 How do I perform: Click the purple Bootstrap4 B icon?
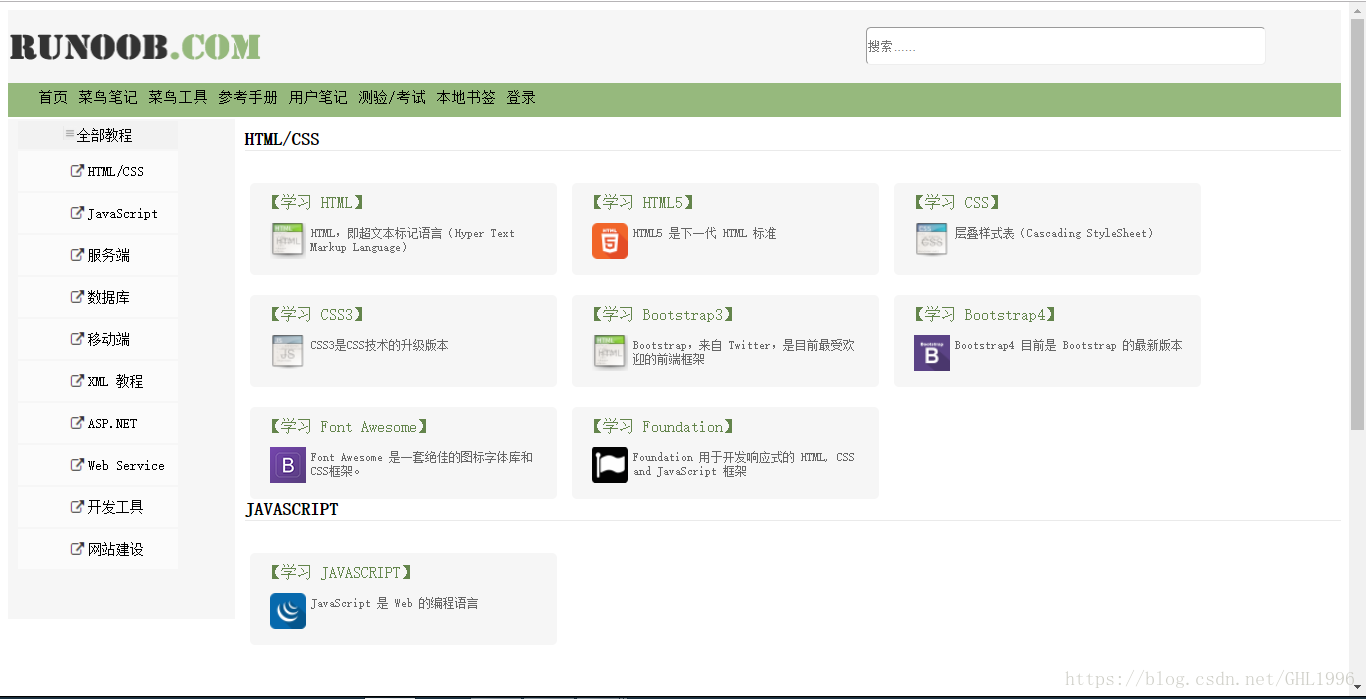pos(932,353)
